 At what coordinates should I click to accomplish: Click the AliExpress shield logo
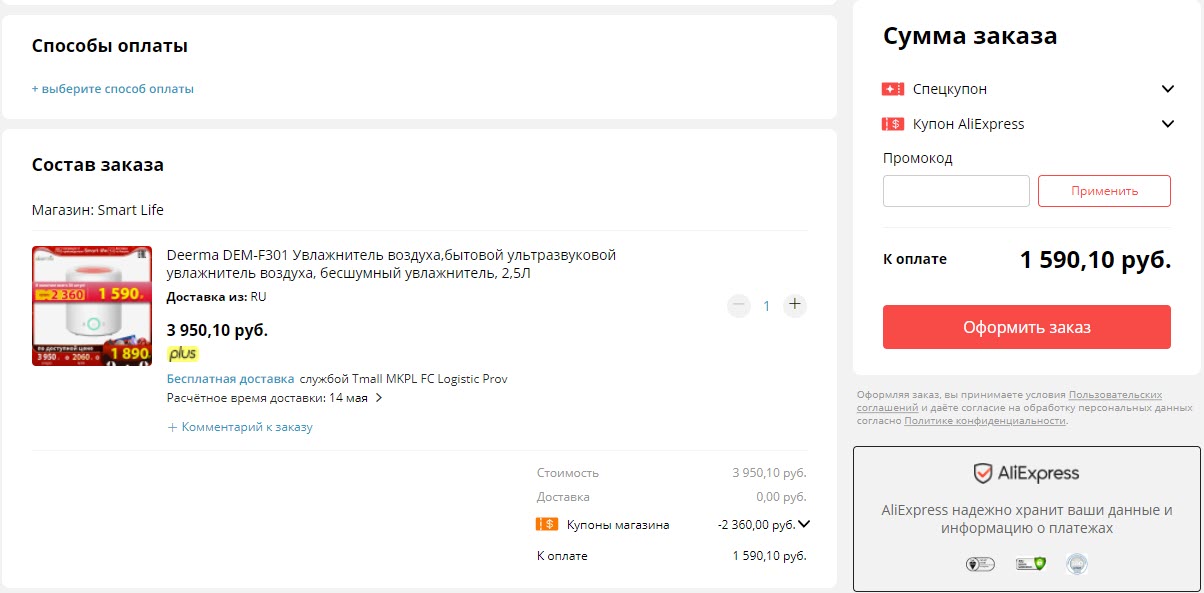pos(983,473)
